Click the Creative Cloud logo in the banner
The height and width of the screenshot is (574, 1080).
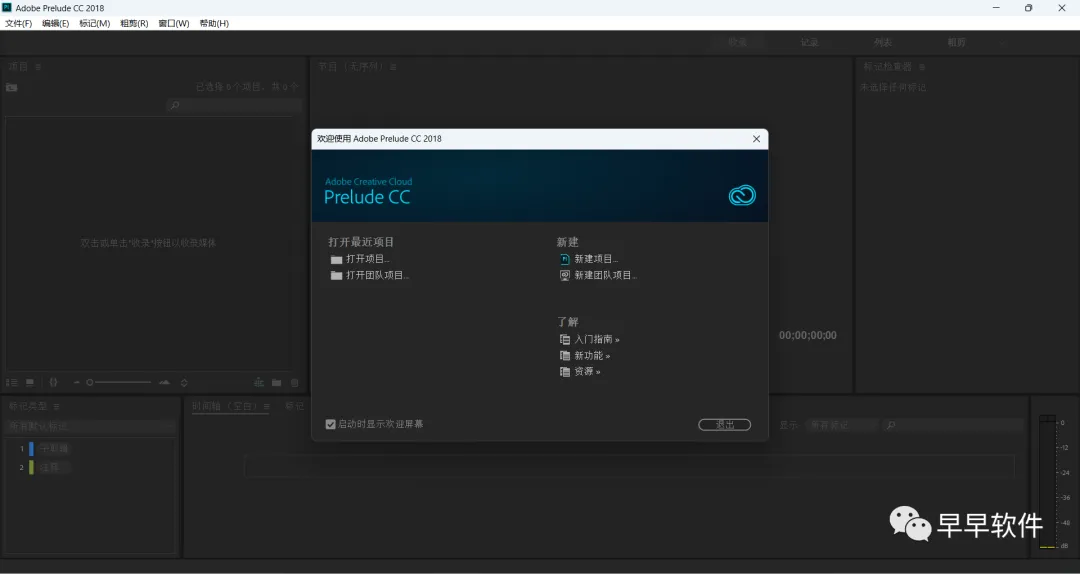point(742,196)
